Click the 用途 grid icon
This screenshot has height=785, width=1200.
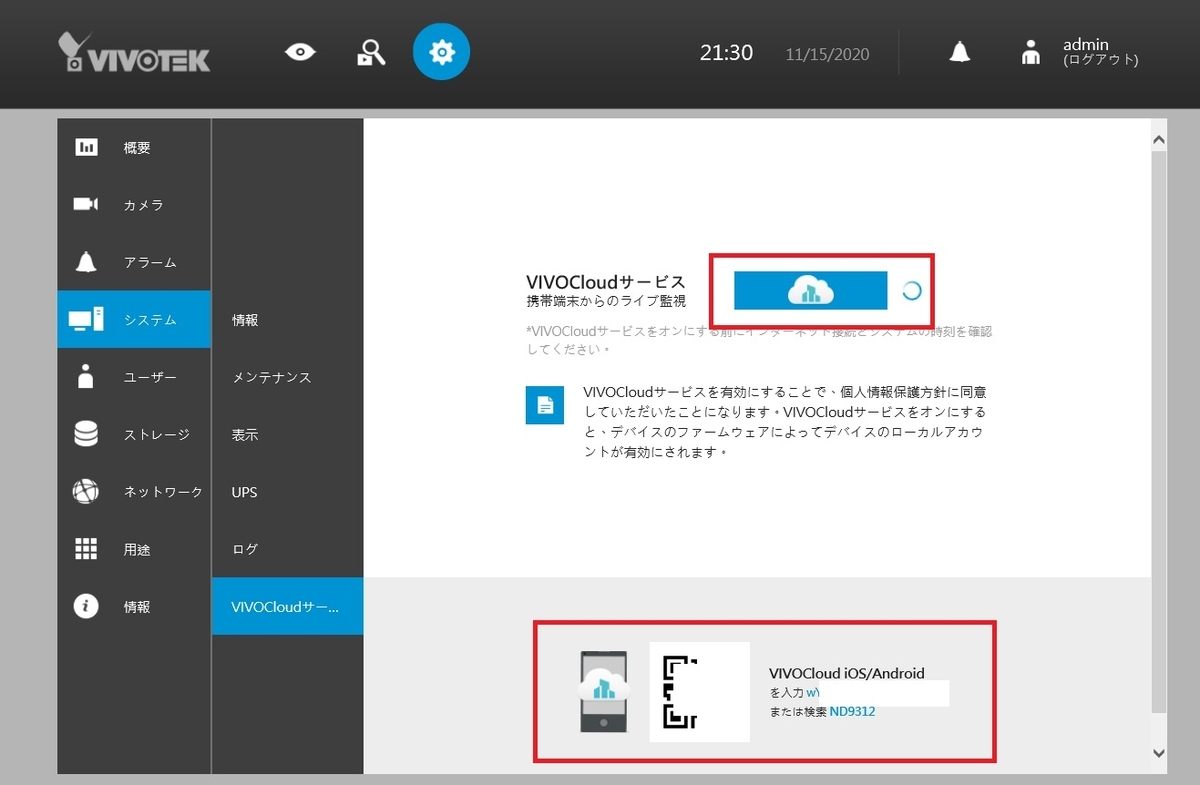pyautogui.click(x=86, y=549)
